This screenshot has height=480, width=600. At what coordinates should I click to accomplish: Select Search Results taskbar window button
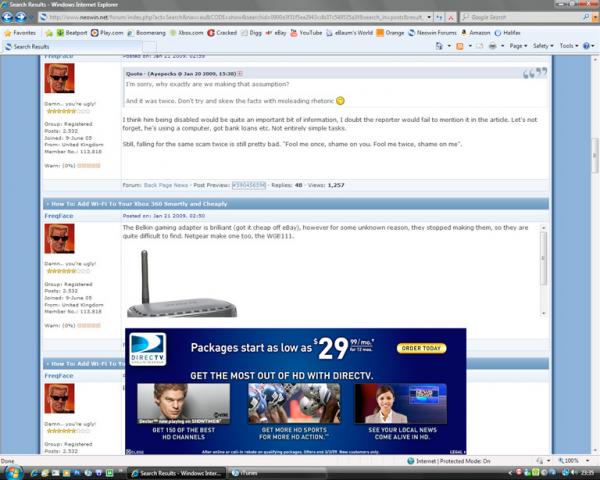[177, 473]
